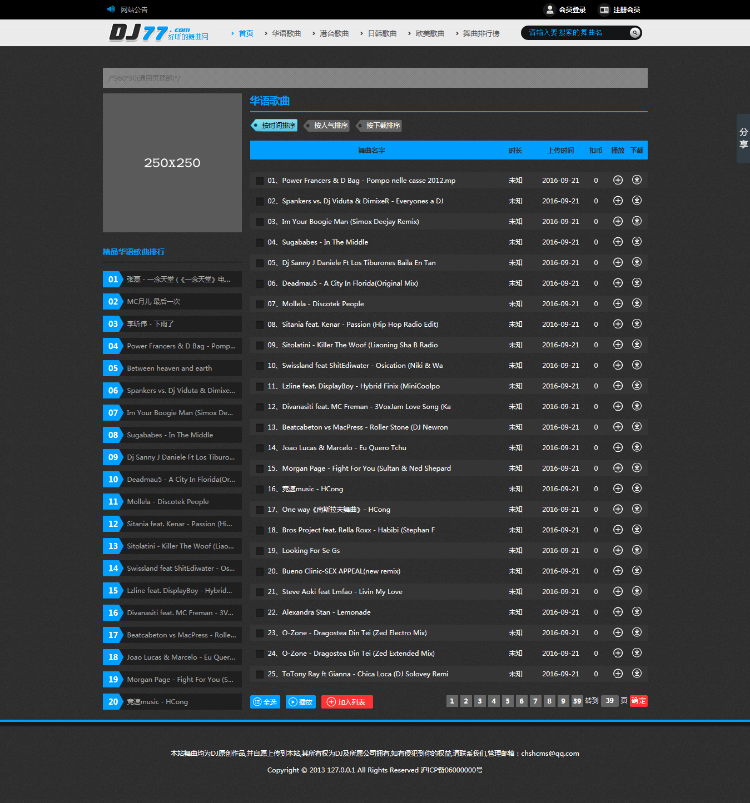This screenshot has height=803, width=750.
Task: Download Sugababes - In The Middle
Action: [637, 242]
